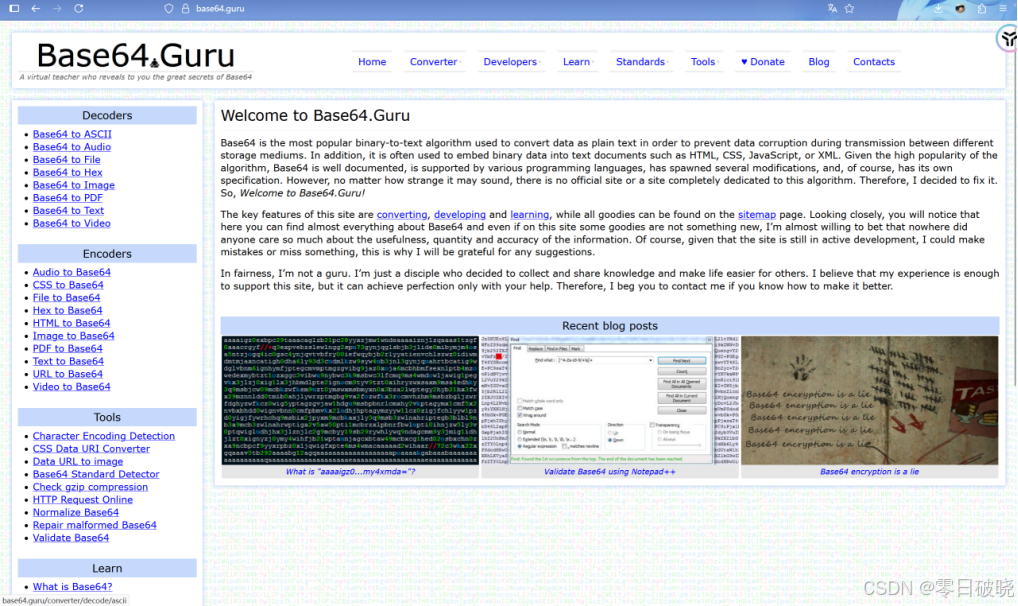The width and height of the screenshot is (1018, 606).
Task: Open the Base64 to Video link
Action: 71,223
